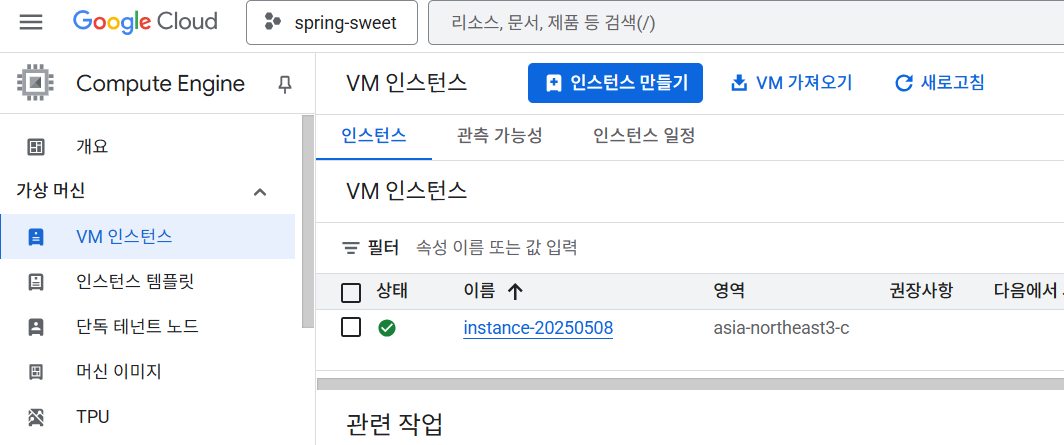This screenshot has width=1064, height=445.
Task: Click the 개요 dashboard icon
Action: (36, 147)
